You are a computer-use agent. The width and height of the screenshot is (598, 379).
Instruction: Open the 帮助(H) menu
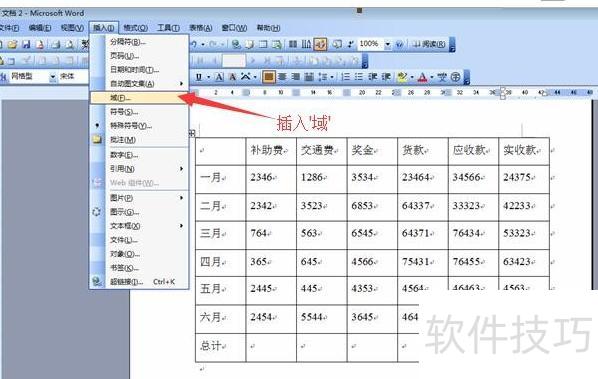(x=268, y=28)
